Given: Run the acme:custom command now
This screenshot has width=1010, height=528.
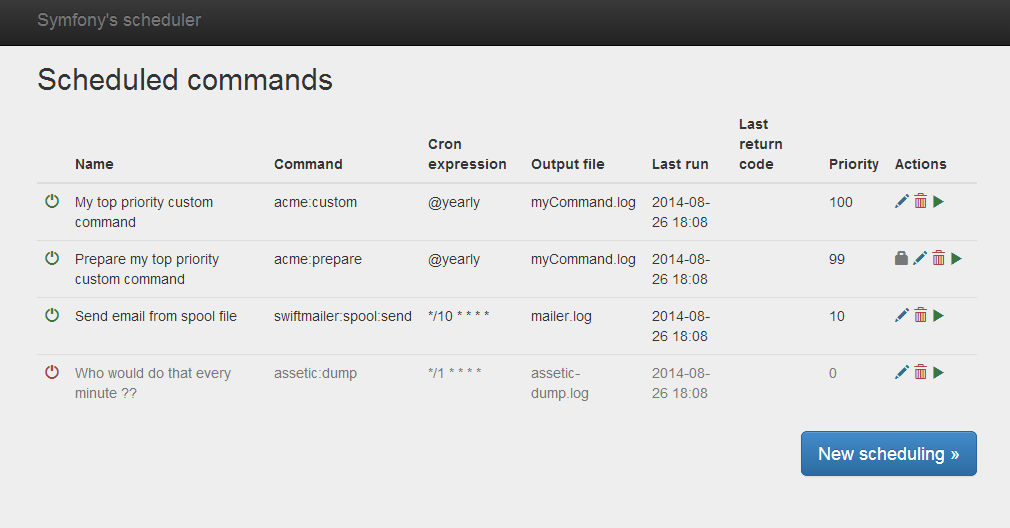Looking at the screenshot, I should [939, 202].
